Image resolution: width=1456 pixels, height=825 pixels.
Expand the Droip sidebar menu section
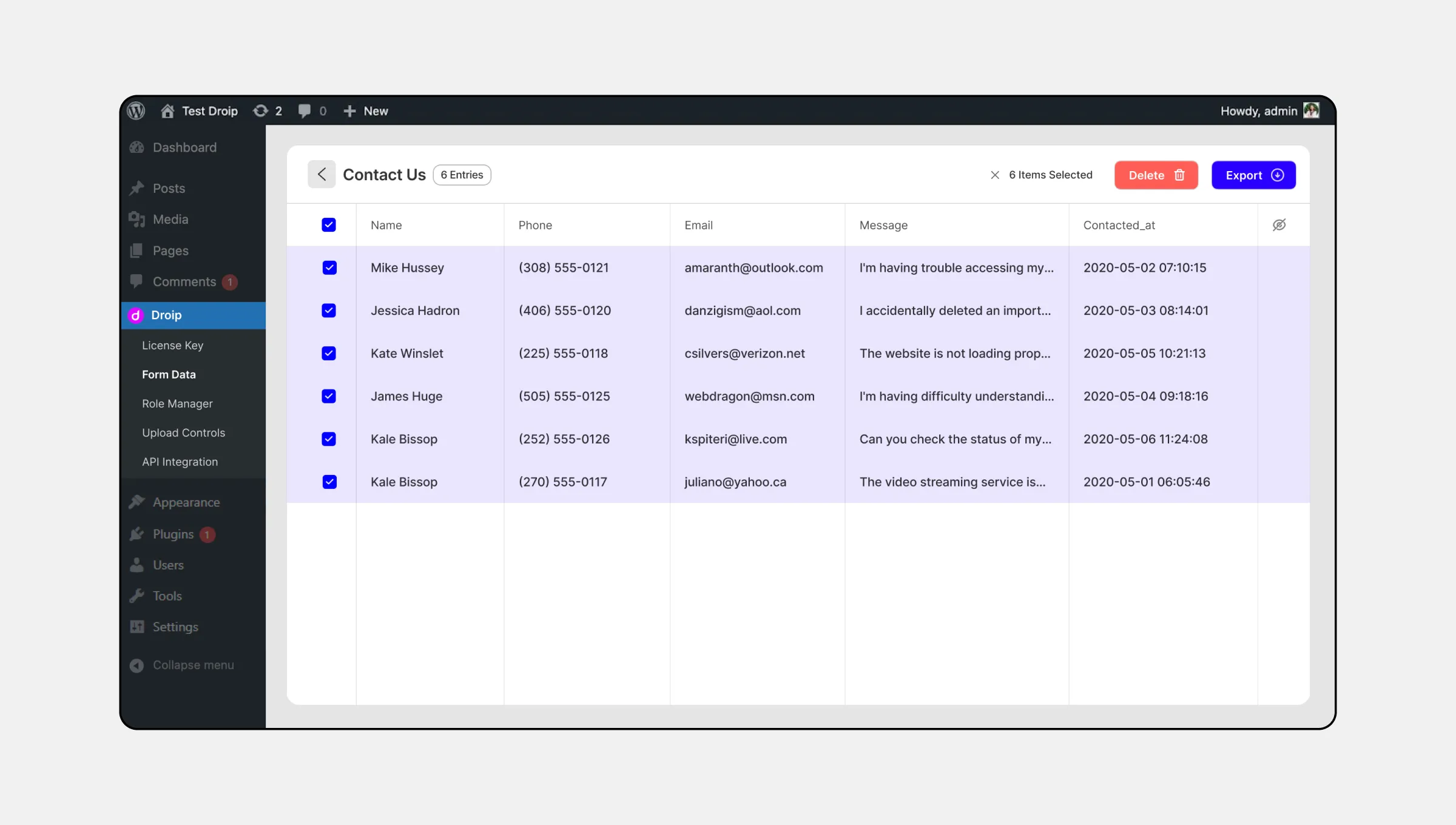(166, 315)
